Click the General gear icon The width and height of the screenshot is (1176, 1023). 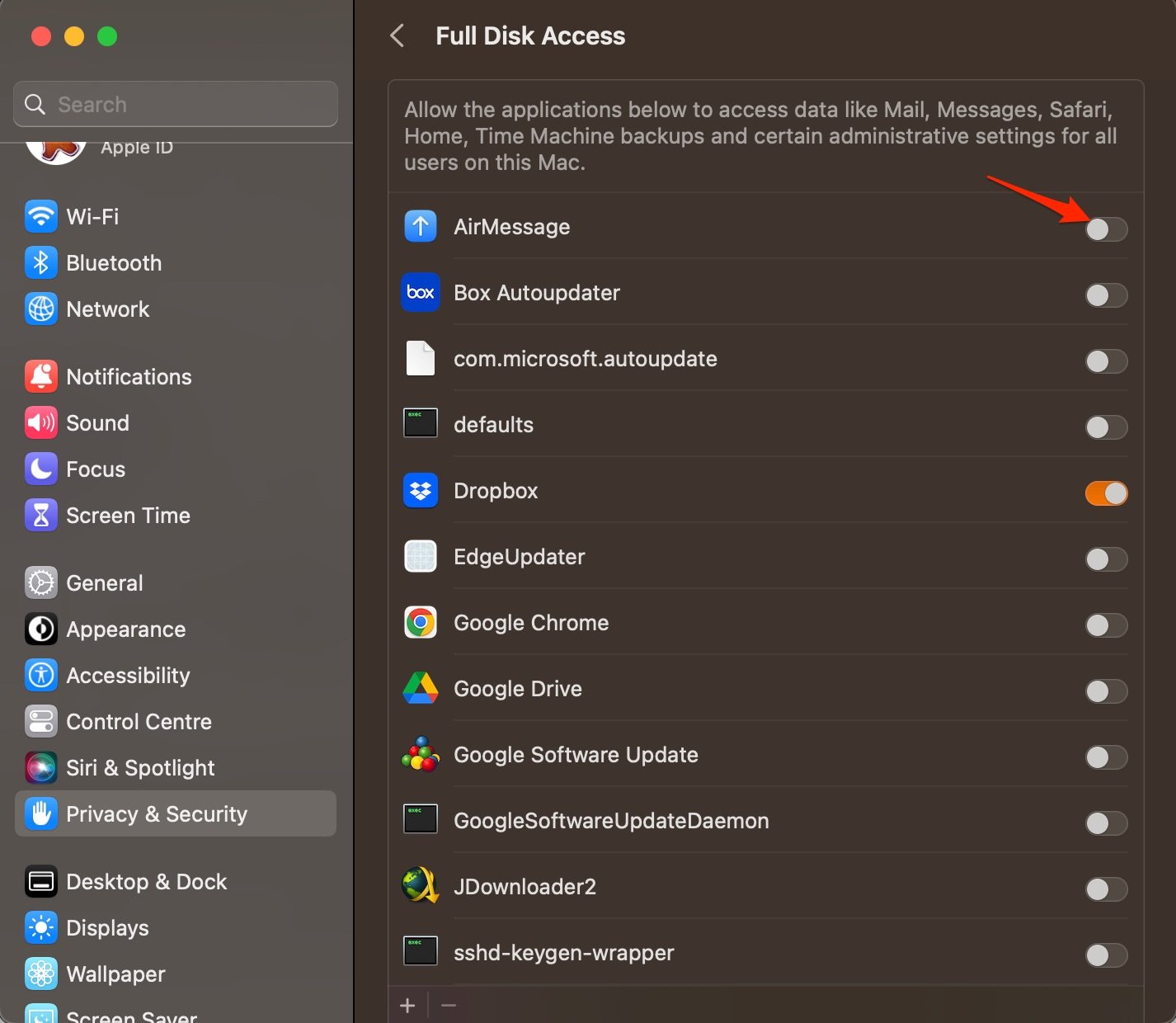pos(41,583)
